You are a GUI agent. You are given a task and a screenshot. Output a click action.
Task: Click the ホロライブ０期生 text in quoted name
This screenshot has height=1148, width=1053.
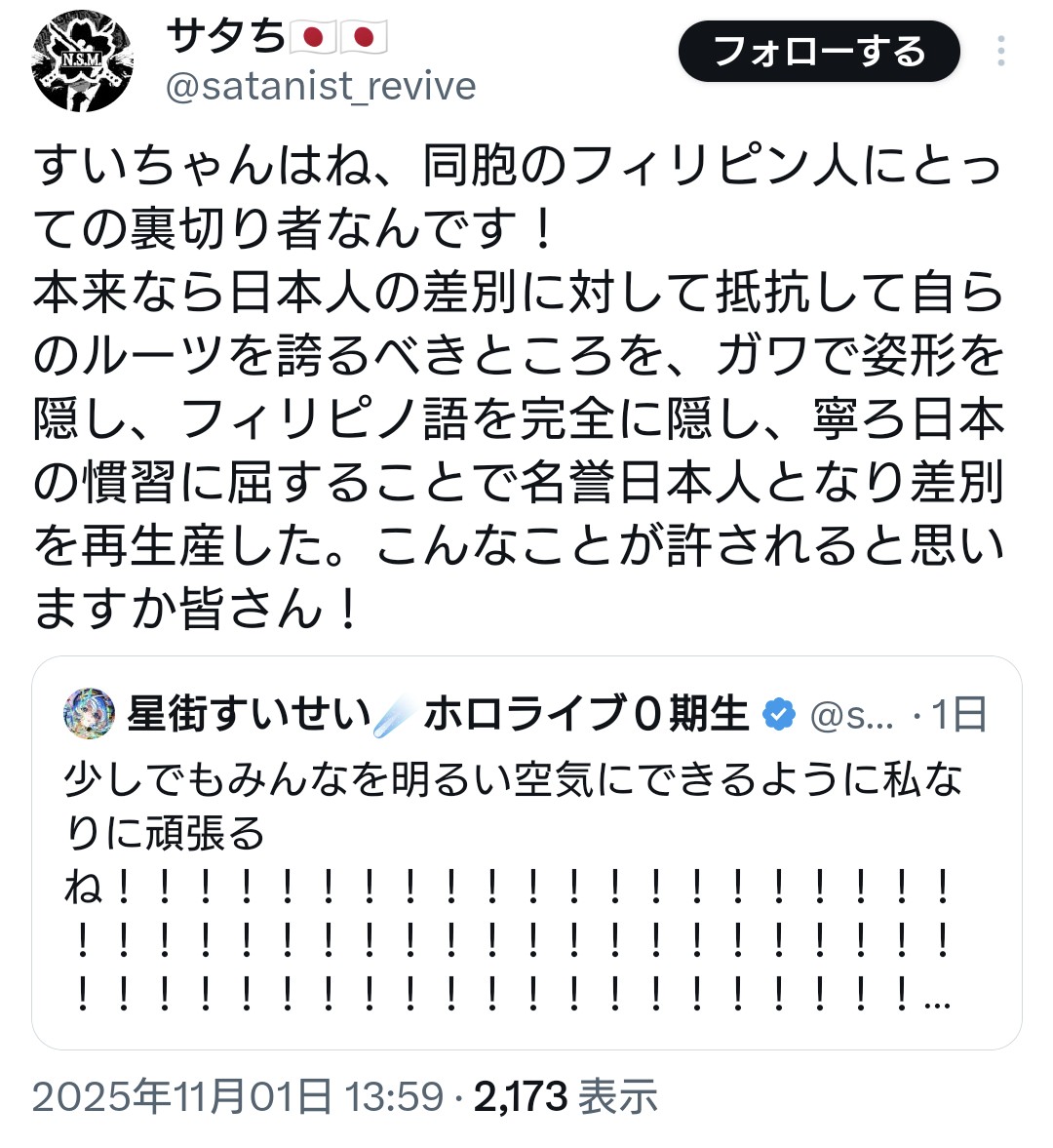tap(586, 715)
